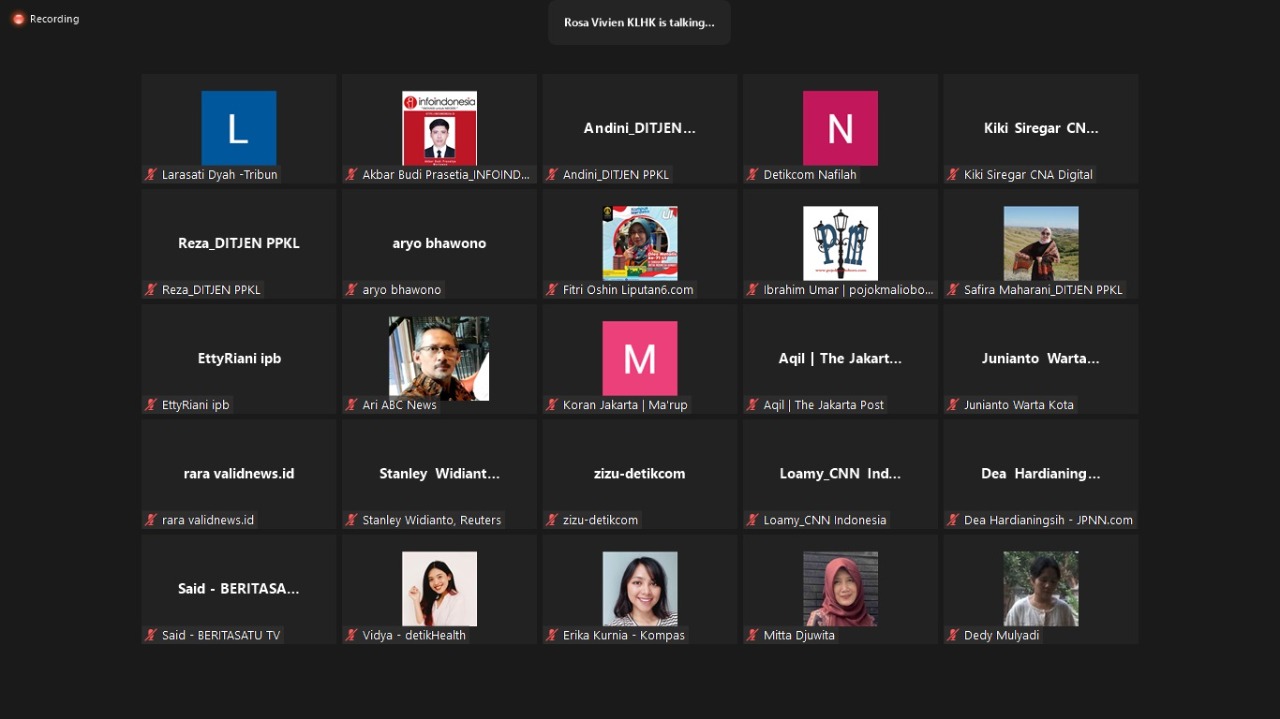
Task: Select Akbar Budi Prasetia's infoindonesia profile picture
Action: coord(439,128)
